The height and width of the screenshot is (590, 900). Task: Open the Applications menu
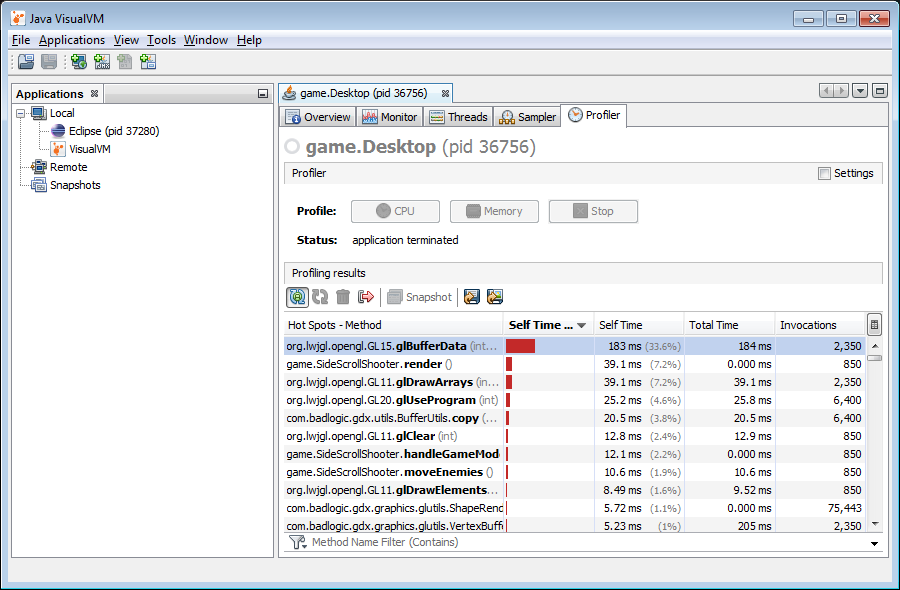pyautogui.click(x=72, y=40)
